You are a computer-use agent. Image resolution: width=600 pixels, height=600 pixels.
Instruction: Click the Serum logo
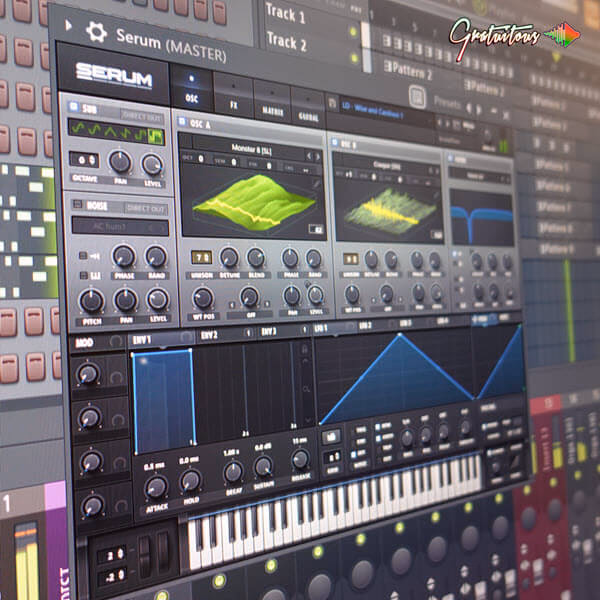[114, 76]
